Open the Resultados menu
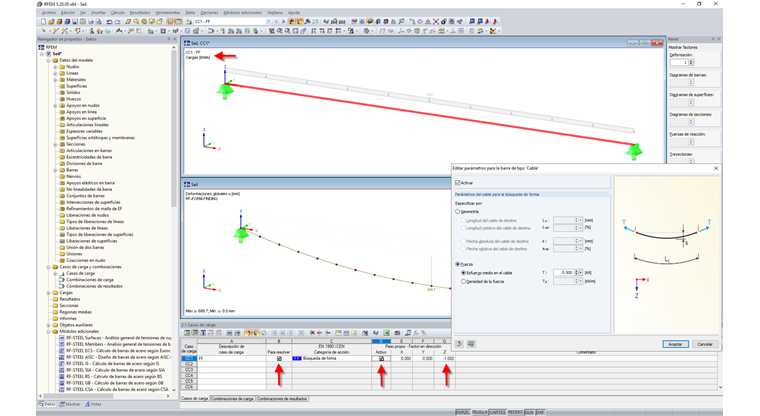This screenshot has height=416, width=760. [x=140, y=13]
